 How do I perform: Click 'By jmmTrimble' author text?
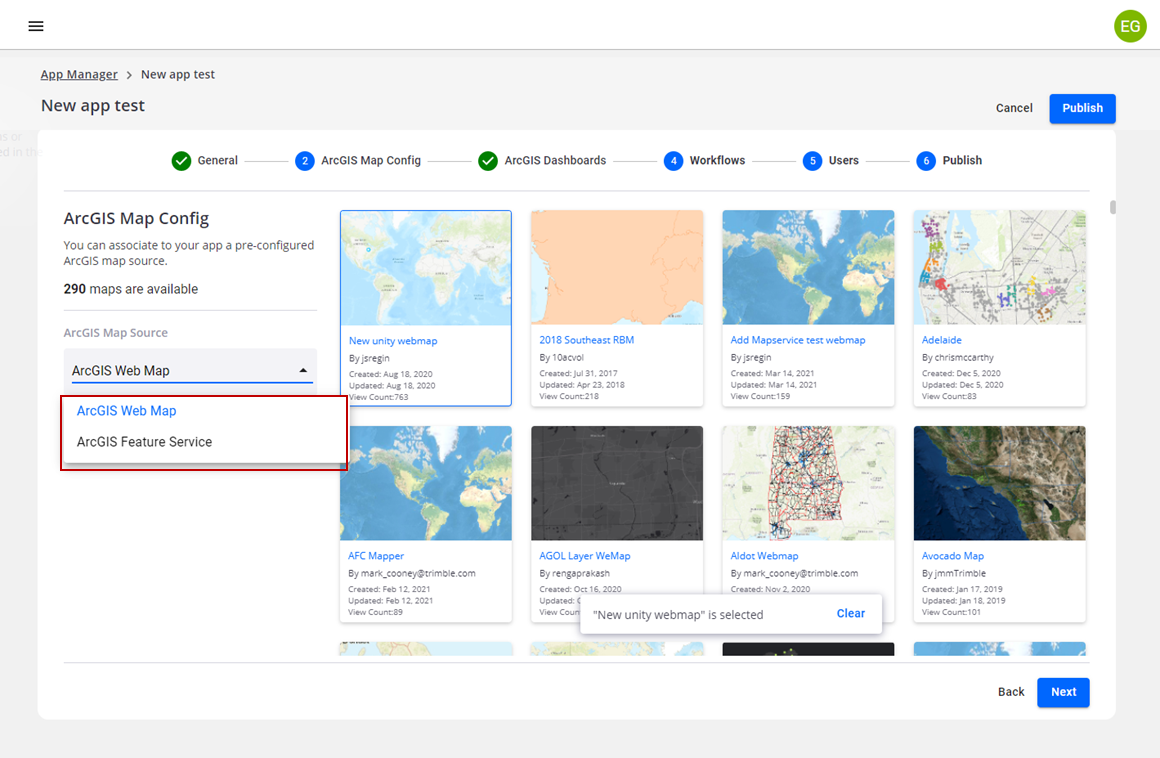coord(954,573)
